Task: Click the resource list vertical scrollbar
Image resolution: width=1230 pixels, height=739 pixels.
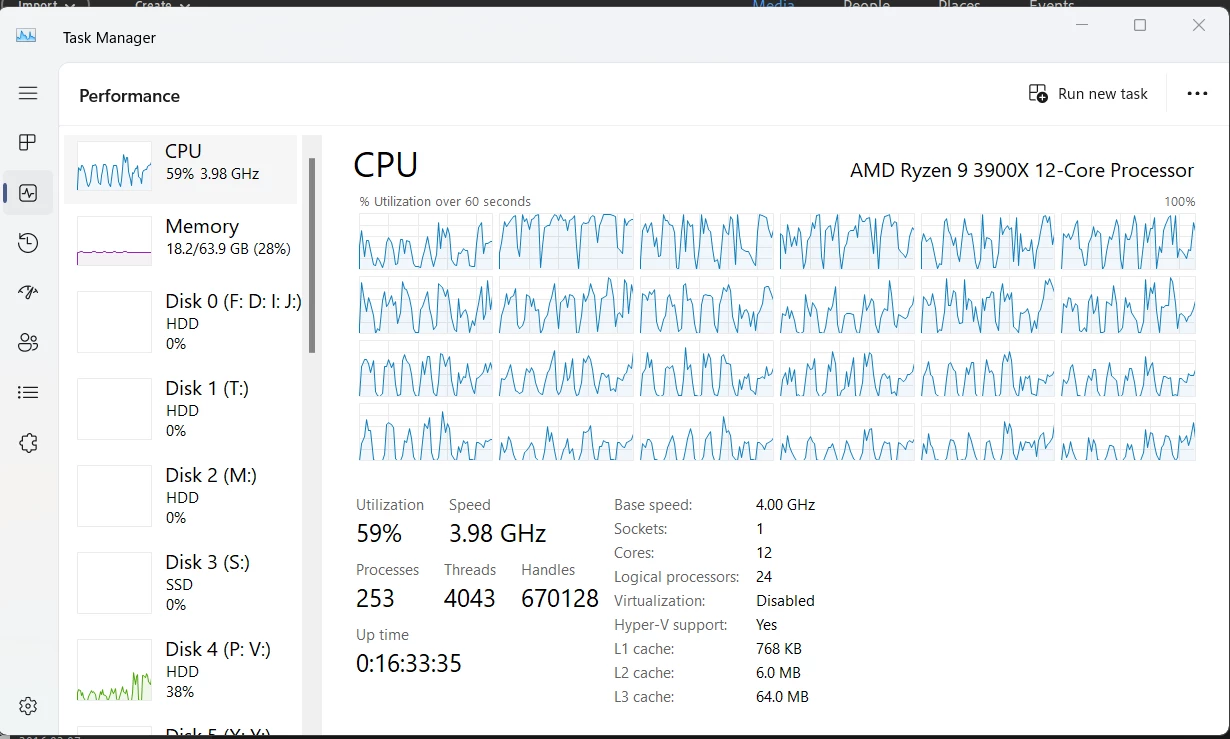Action: (312, 255)
